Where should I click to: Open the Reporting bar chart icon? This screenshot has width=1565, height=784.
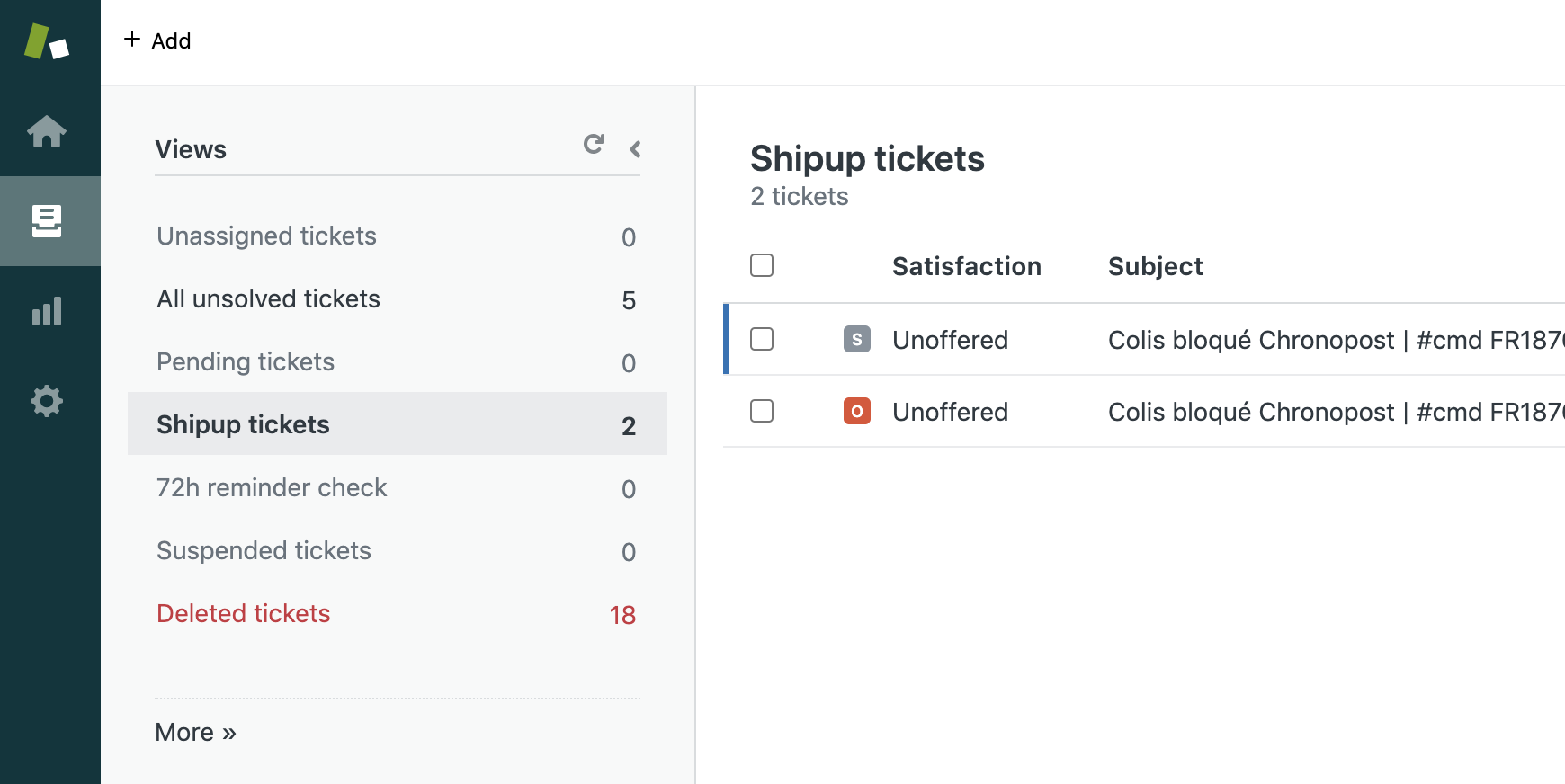pyautogui.click(x=47, y=311)
